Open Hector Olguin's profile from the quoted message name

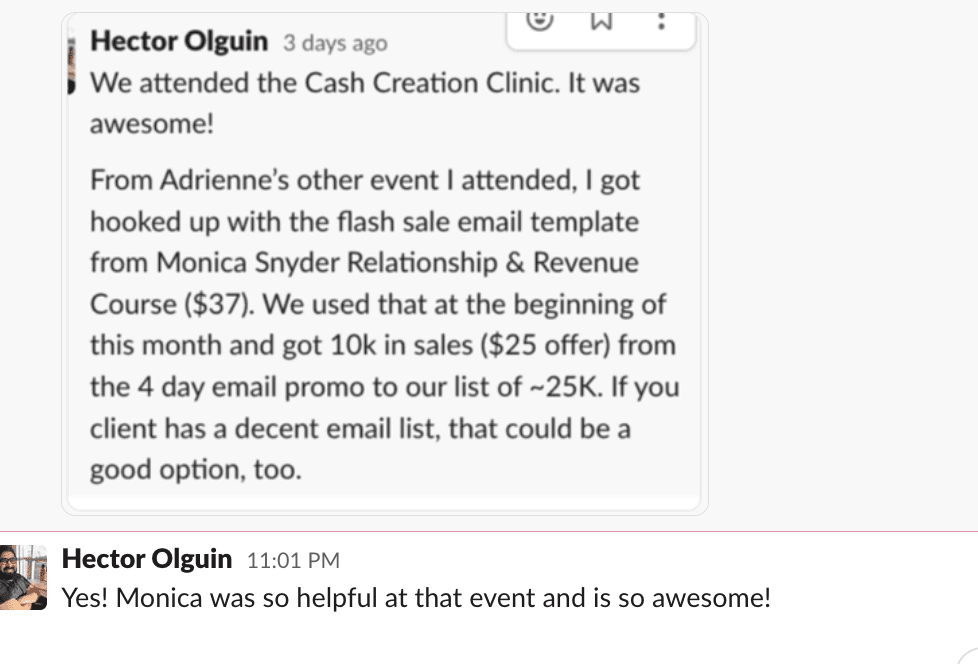[x=179, y=42]
